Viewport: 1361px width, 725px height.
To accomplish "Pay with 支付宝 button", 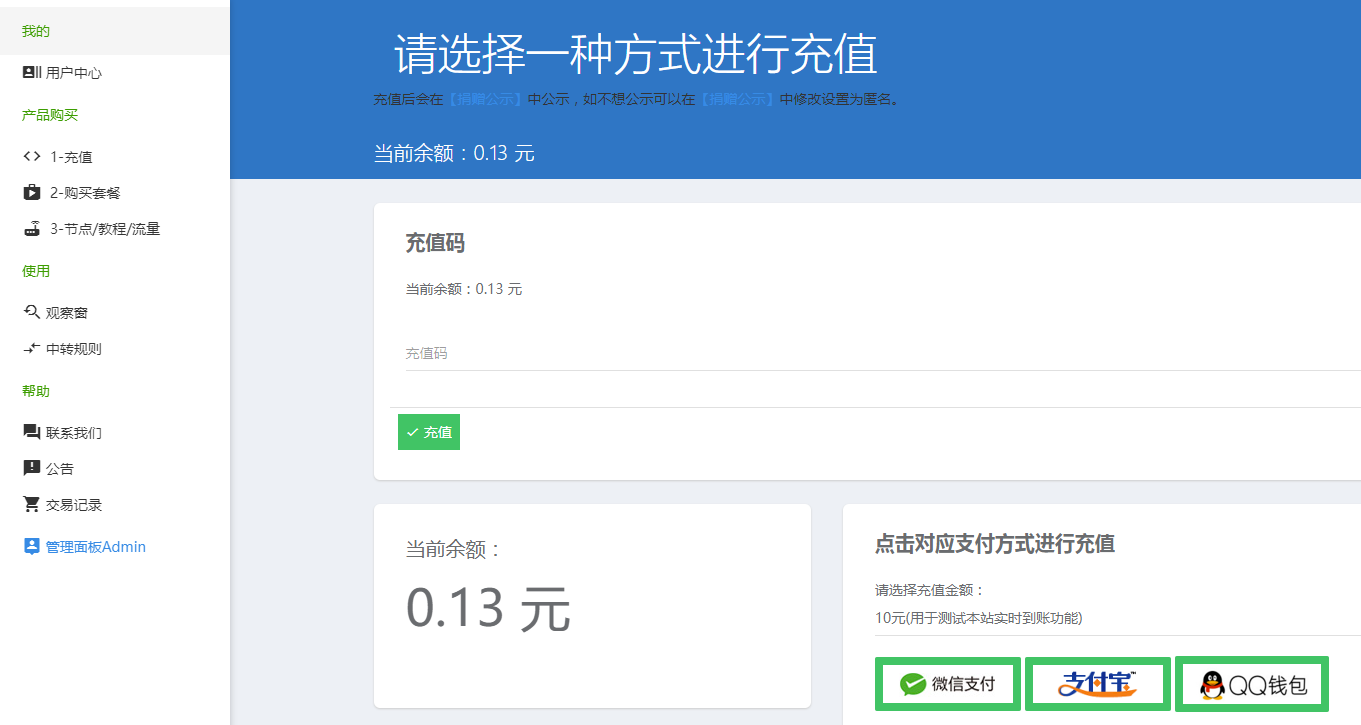I will (1098, 684).
